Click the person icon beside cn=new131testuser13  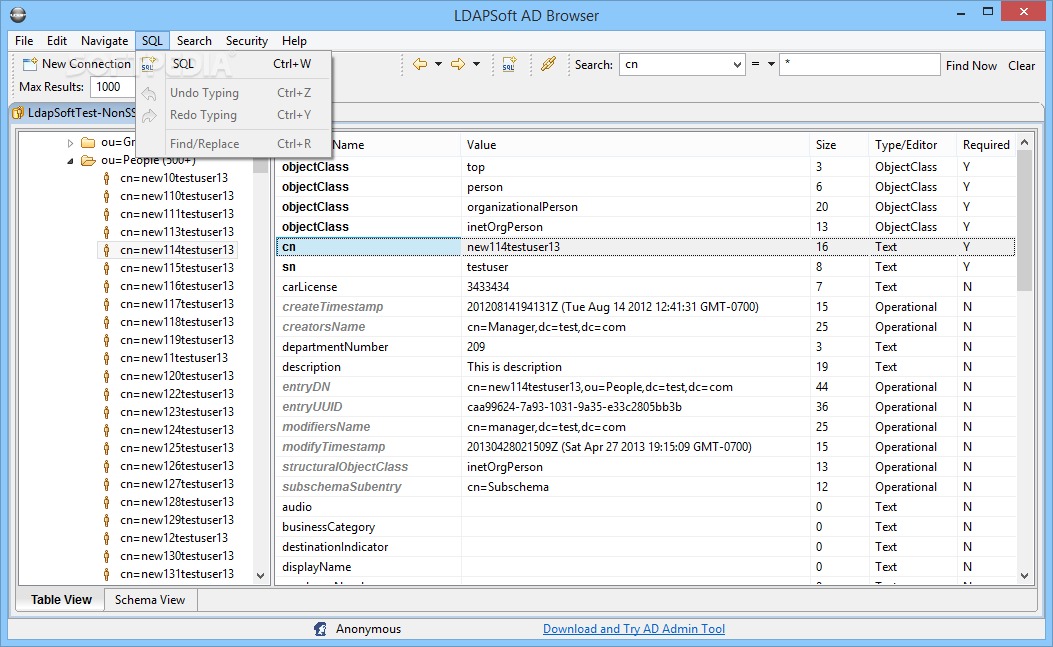106,574
